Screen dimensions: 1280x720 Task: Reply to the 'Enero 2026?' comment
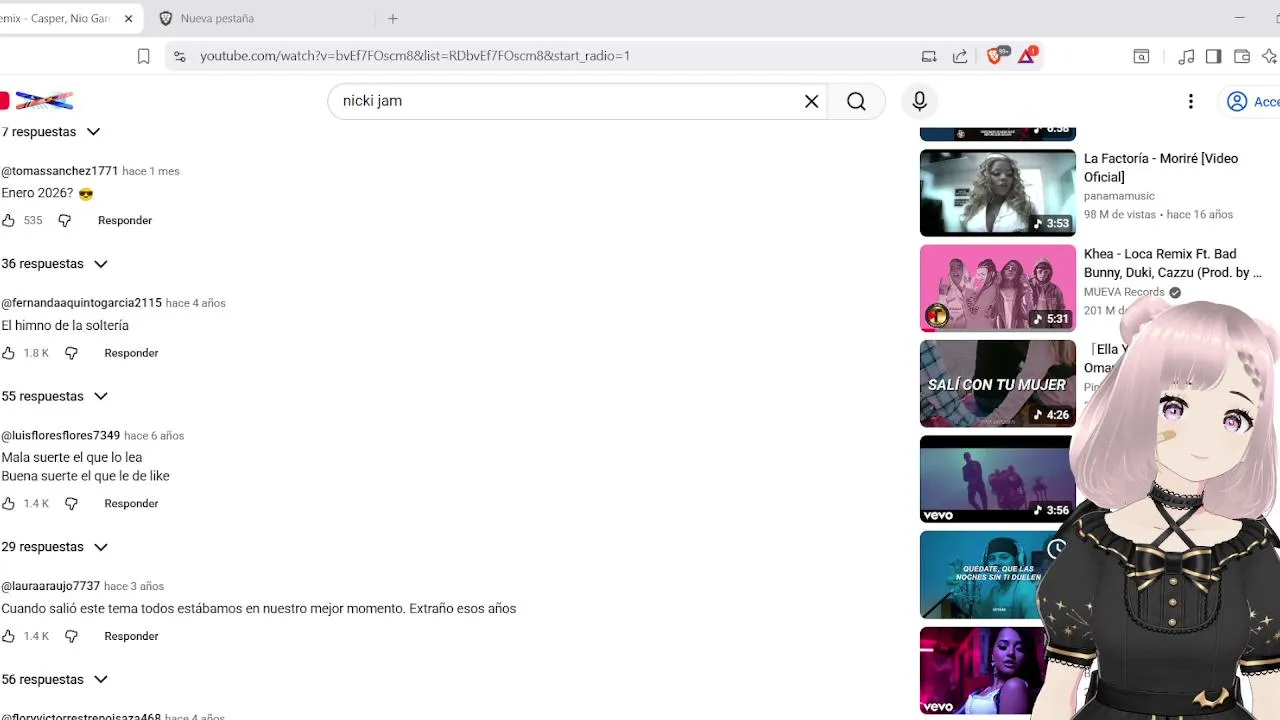pos(125,220)
